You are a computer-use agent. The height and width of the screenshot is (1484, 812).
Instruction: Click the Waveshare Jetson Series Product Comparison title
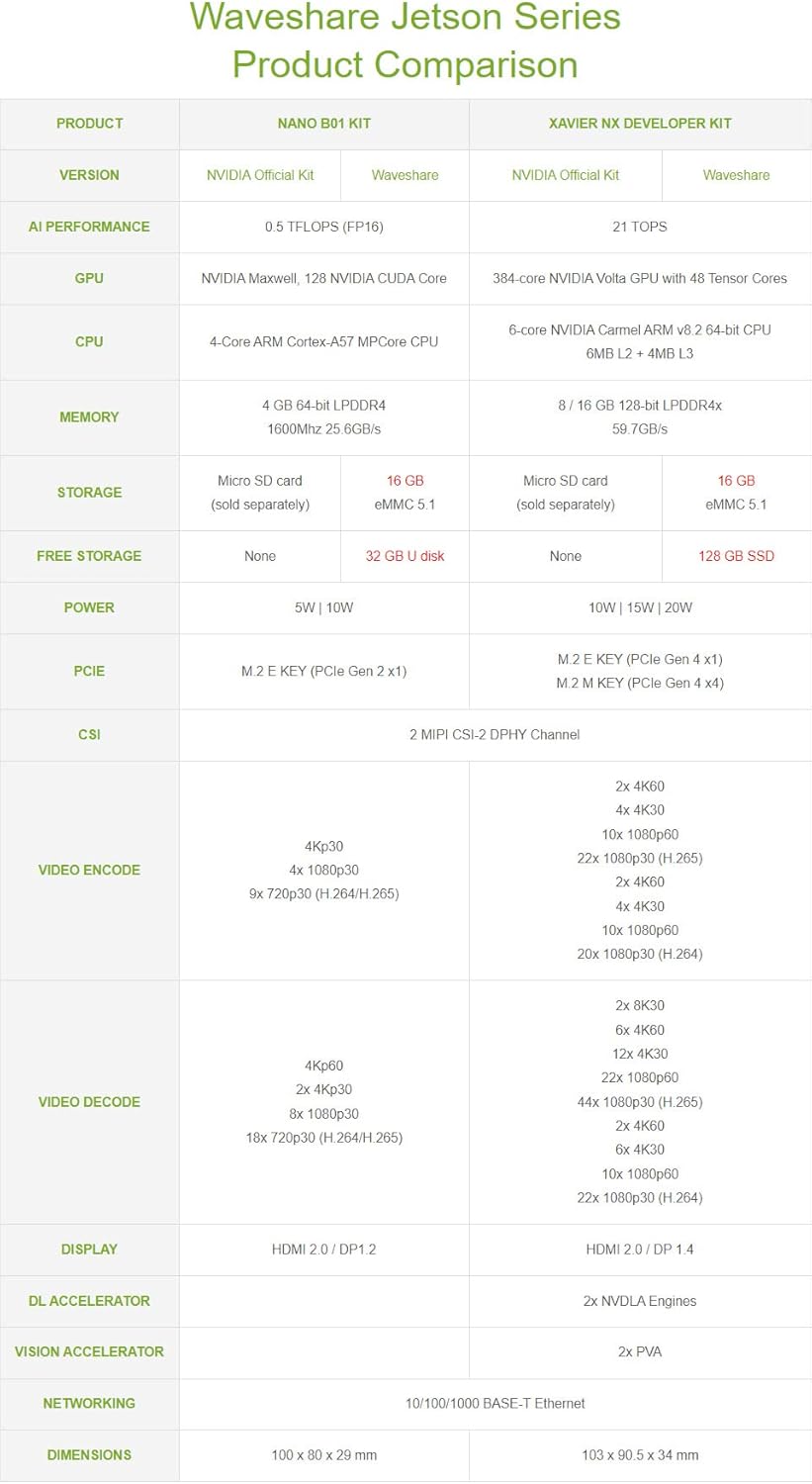(406, 41)
